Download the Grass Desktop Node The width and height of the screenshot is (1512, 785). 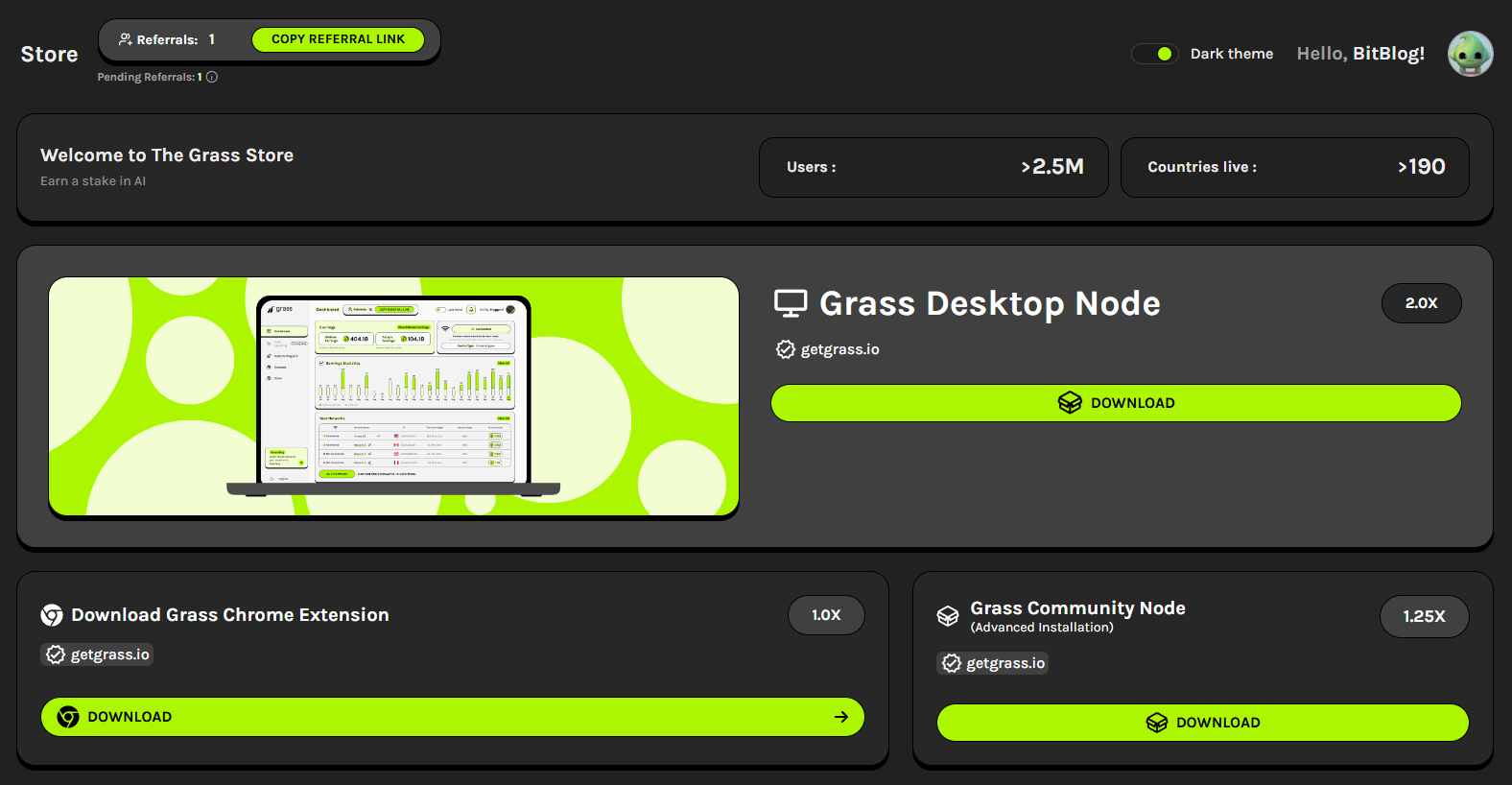(1116, 403)
